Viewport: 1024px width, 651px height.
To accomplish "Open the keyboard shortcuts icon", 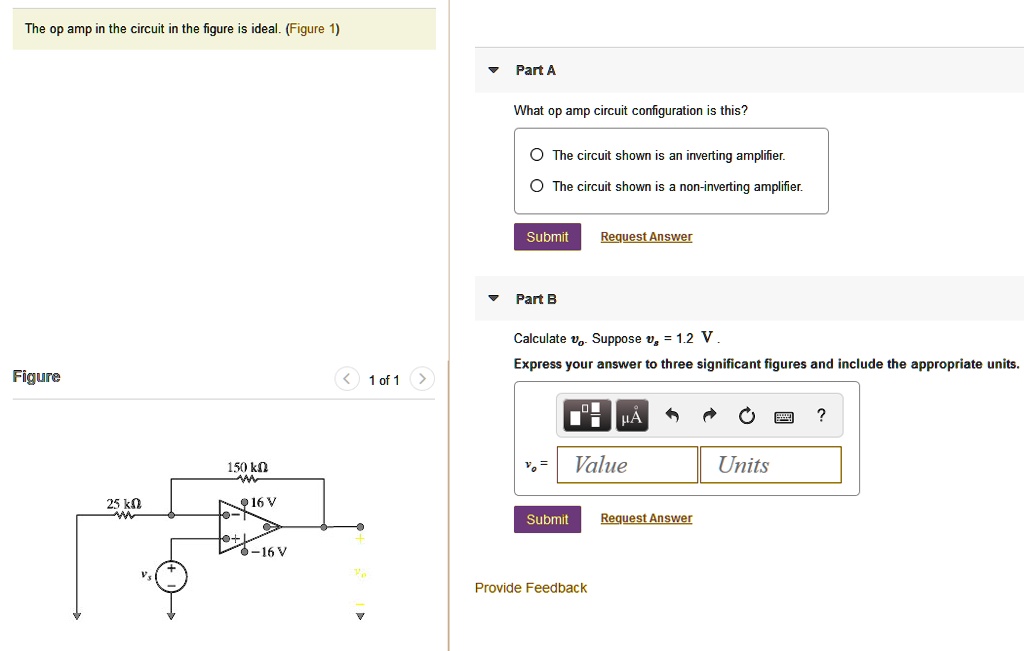I will pyautogui.click(x=784, y=415).
